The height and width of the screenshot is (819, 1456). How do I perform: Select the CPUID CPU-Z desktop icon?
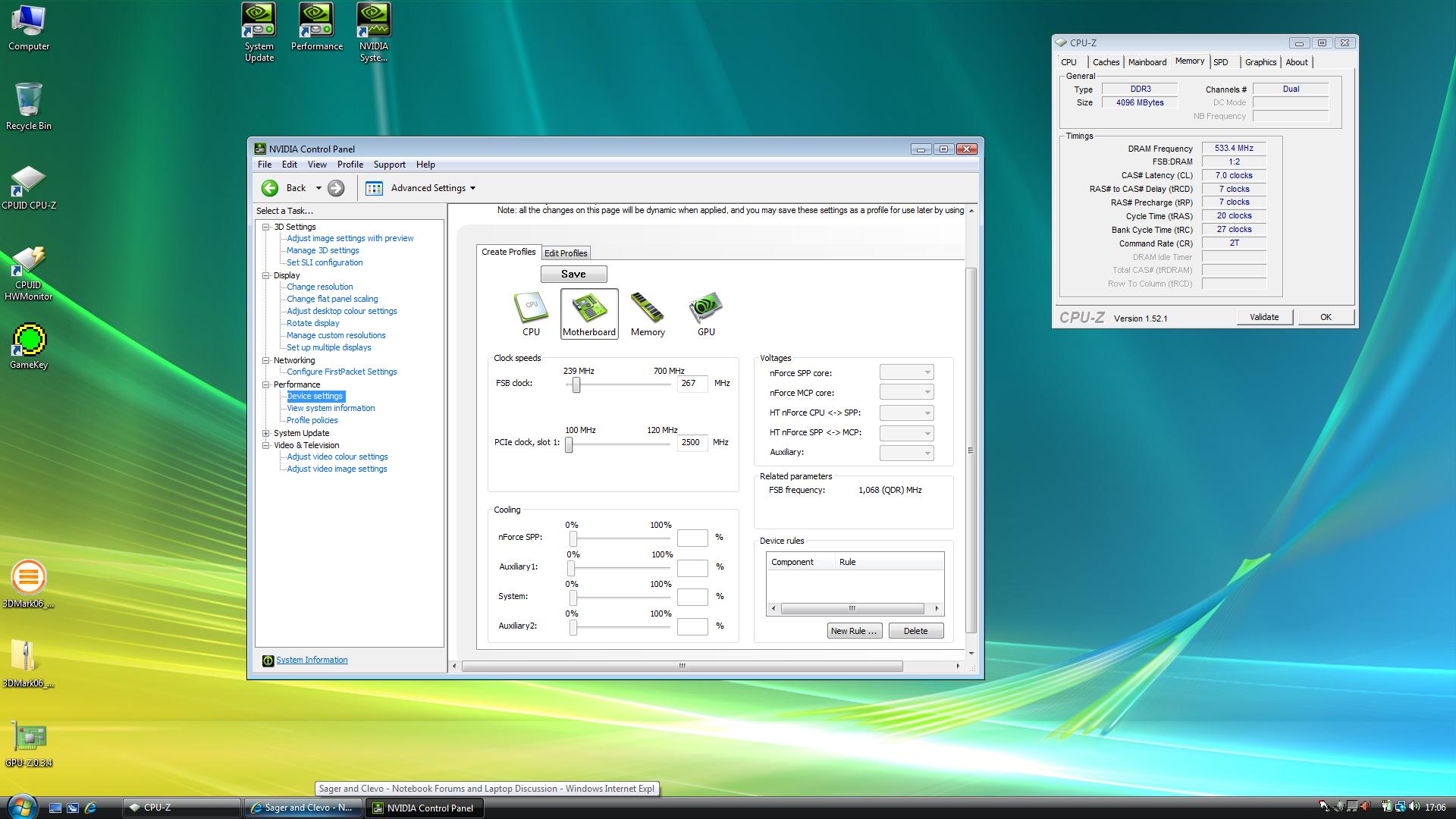click(x=29, y=188)
